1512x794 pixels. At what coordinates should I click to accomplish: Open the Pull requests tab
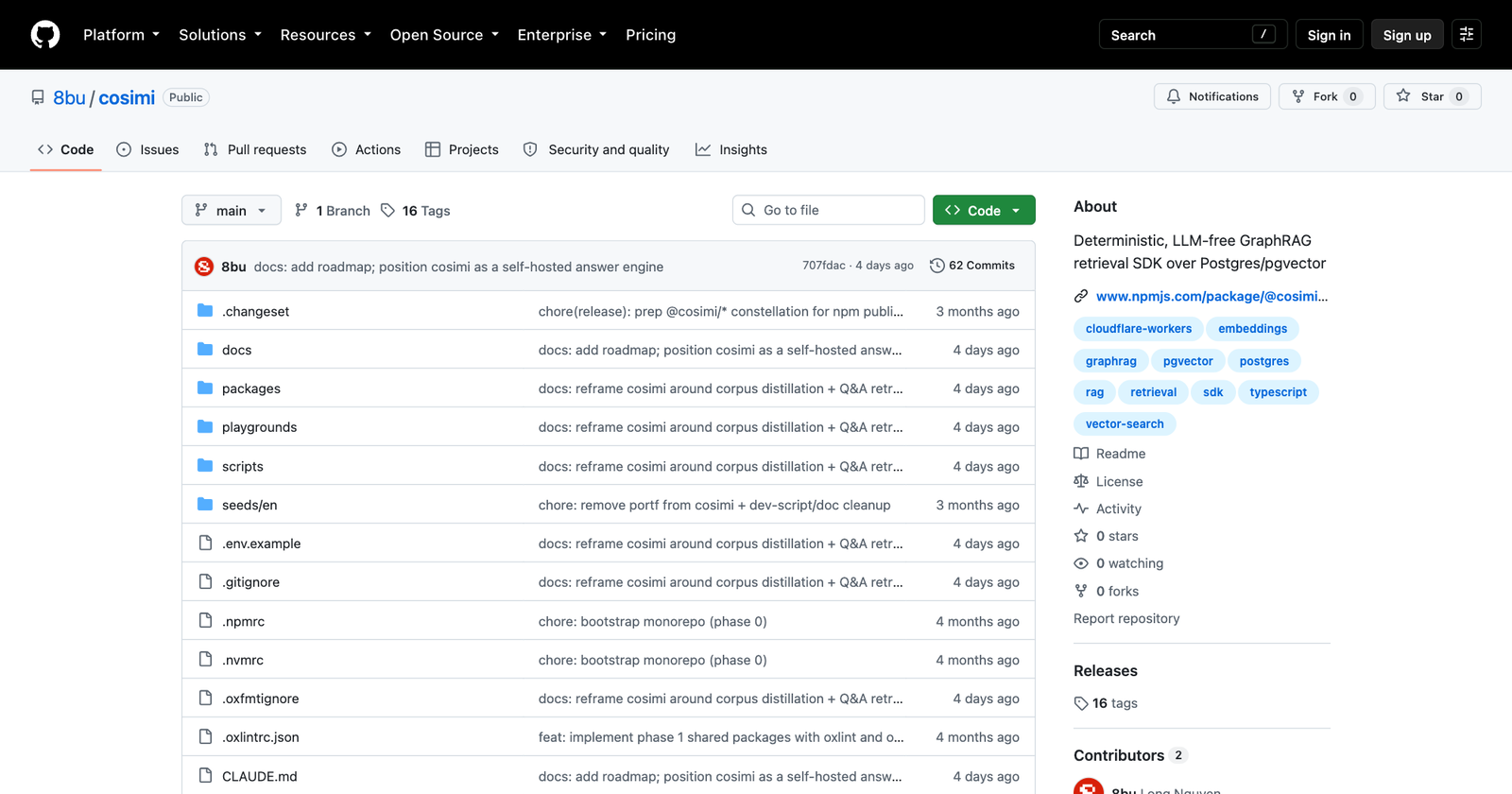coord(255,149)
